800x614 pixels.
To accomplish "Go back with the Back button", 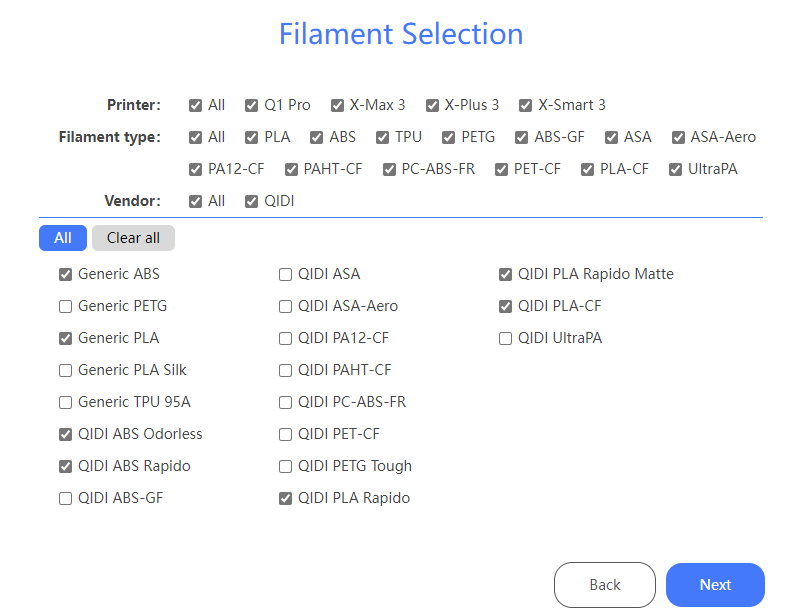I will pyautogui.click(x=605, y=585).
